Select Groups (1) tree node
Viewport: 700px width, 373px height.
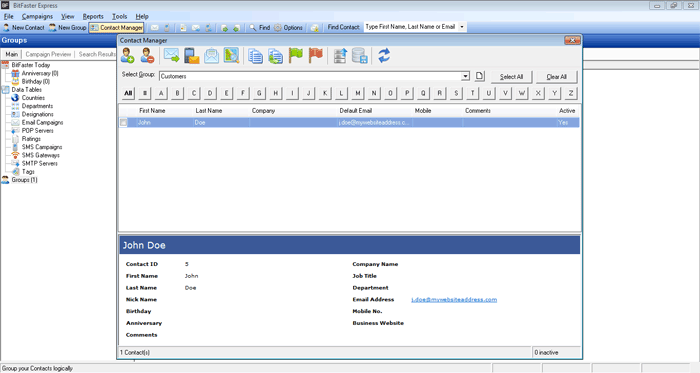click(x=24, y=180)
